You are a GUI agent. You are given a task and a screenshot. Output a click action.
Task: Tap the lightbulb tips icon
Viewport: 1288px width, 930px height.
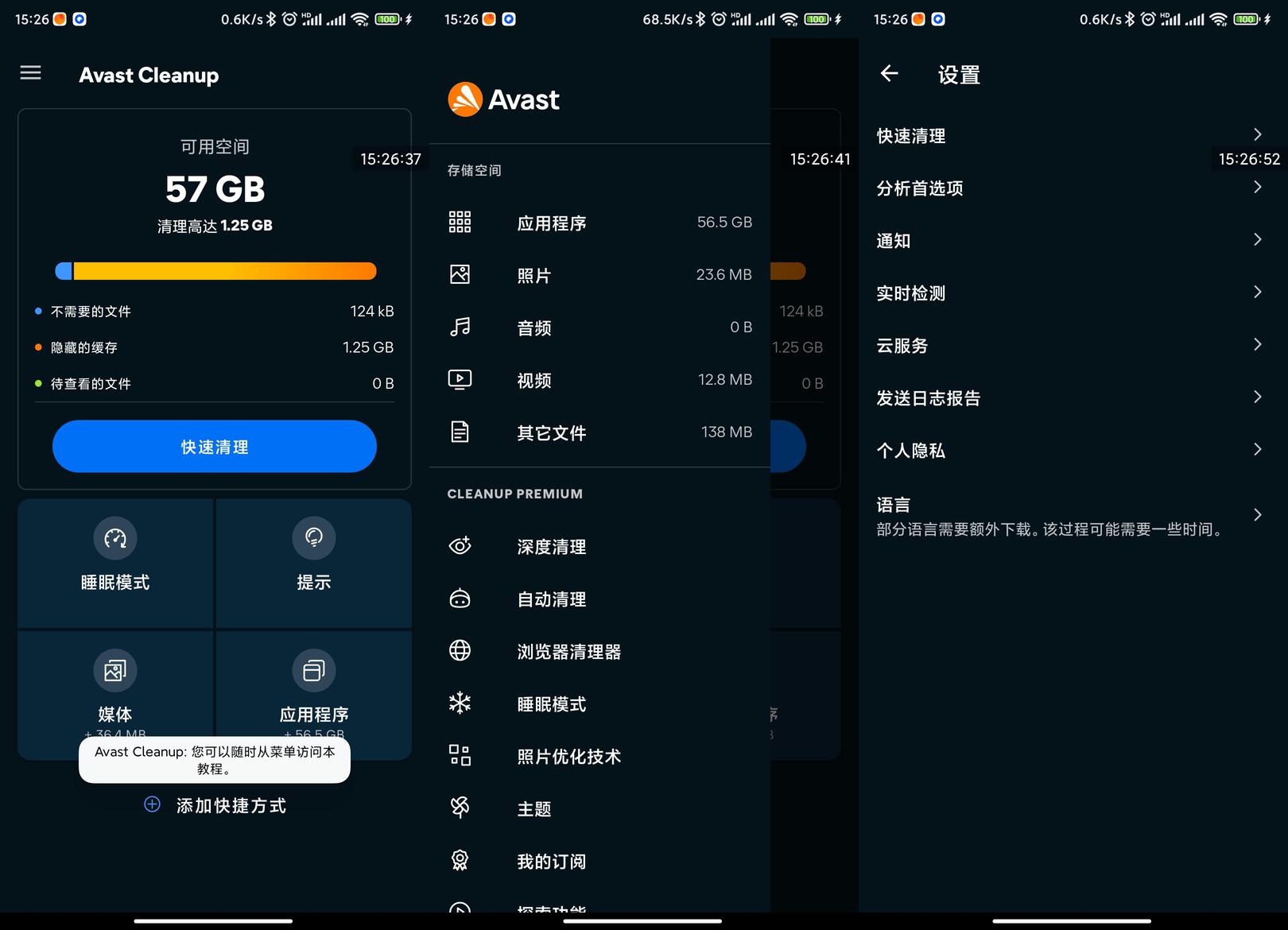(x=314, y=538)
